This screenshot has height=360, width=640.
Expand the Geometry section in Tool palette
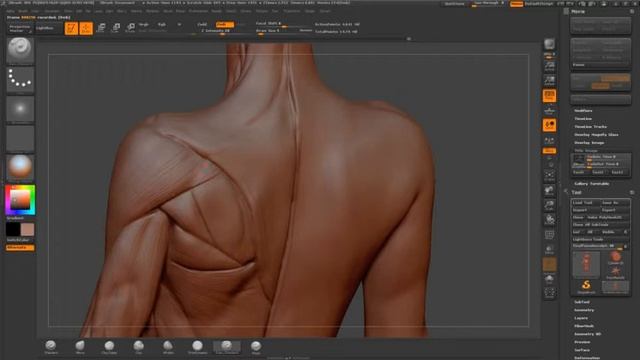[584, 310]
